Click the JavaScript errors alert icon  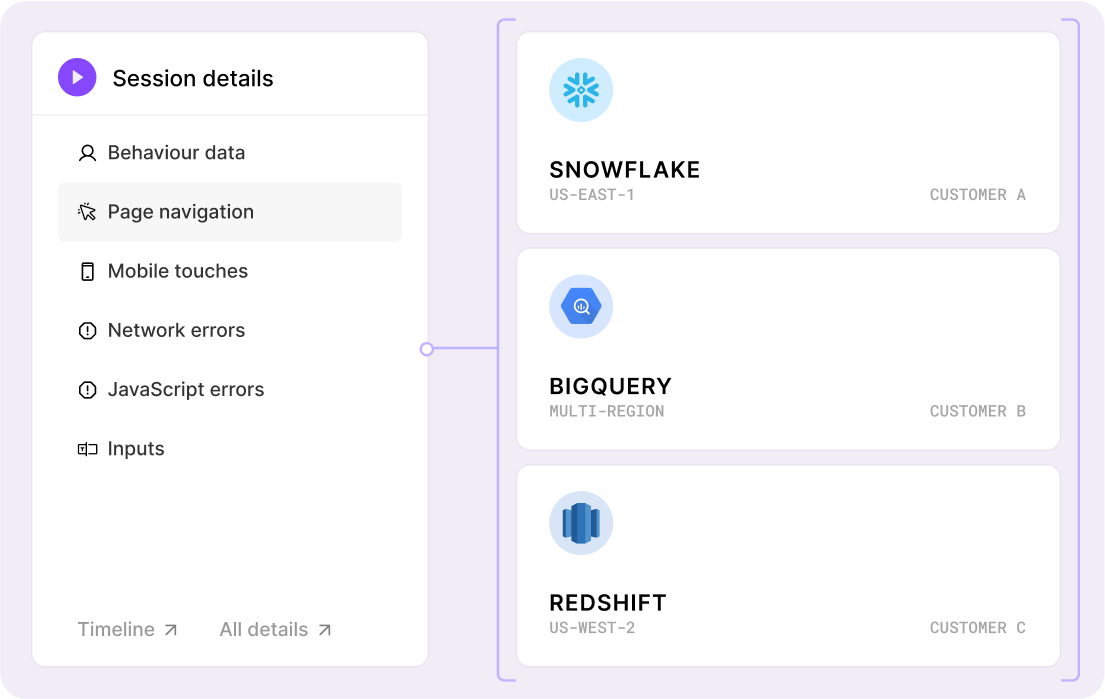(87, 390)
